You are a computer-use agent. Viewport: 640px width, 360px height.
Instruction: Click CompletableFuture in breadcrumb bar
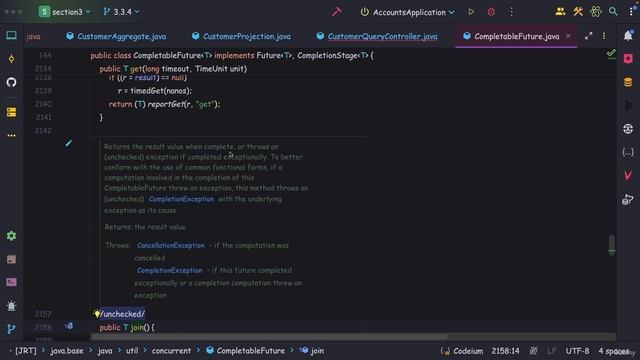coord(245,351)
